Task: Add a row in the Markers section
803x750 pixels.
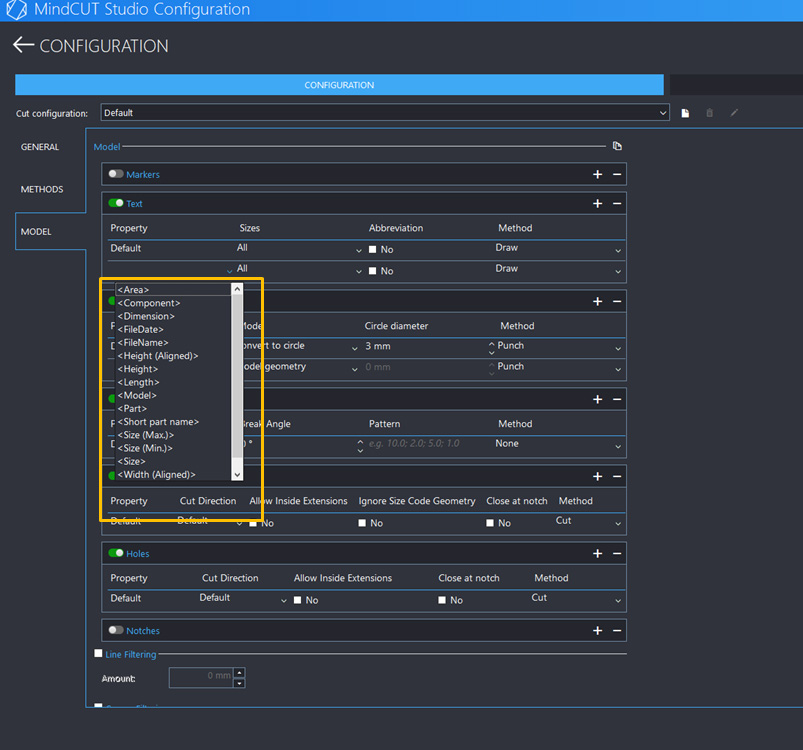Action: [597, 175]
